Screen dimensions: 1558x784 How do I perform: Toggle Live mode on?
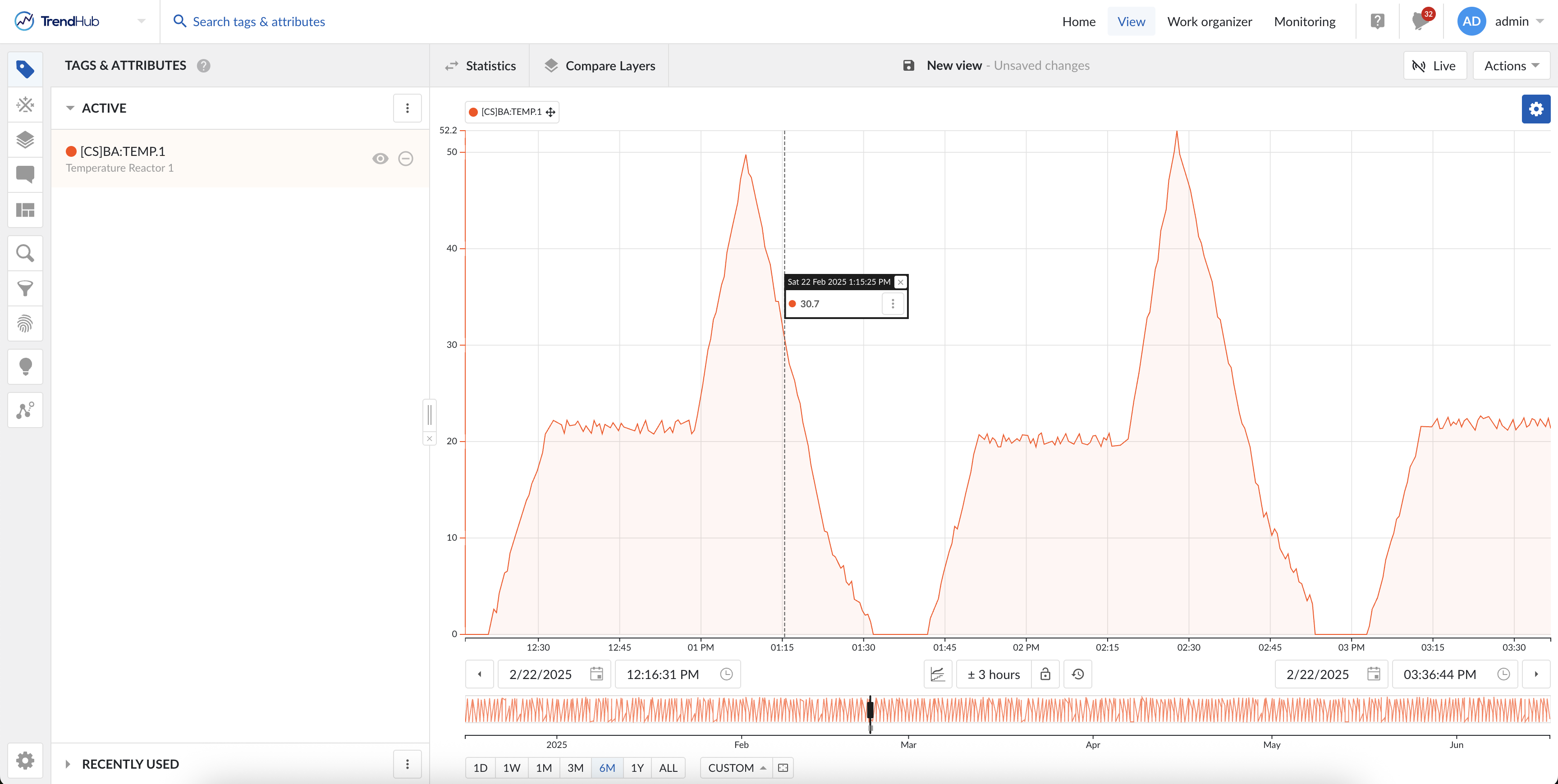click(1434, 66)
